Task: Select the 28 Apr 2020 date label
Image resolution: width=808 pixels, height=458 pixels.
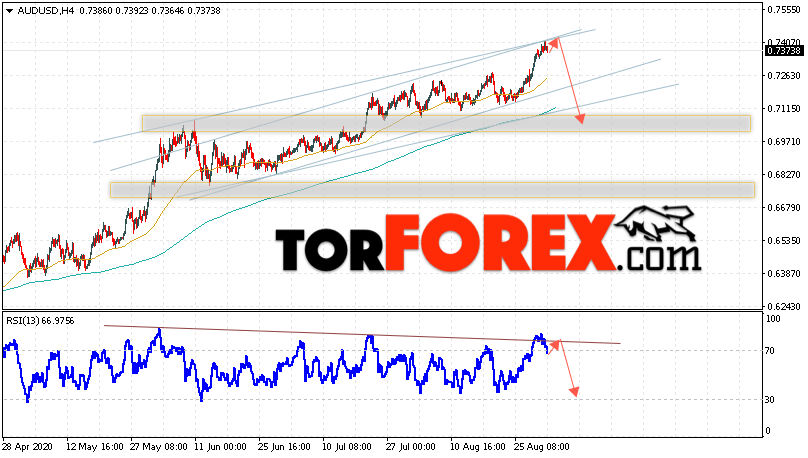Action: tap(26, 447)
